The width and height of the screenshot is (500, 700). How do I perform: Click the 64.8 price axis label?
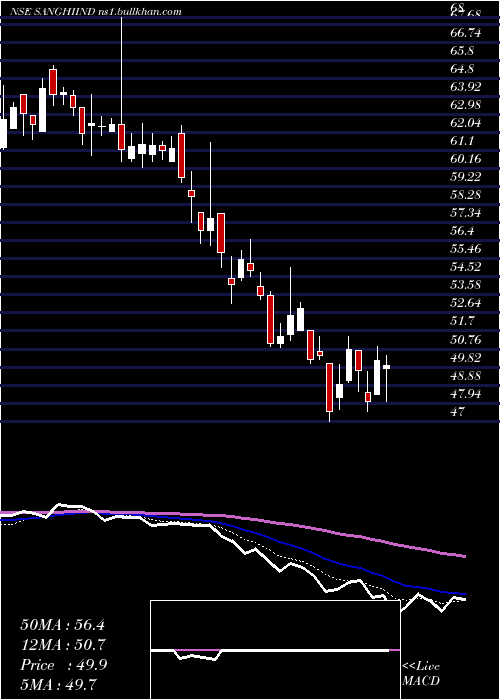[462, 69]
